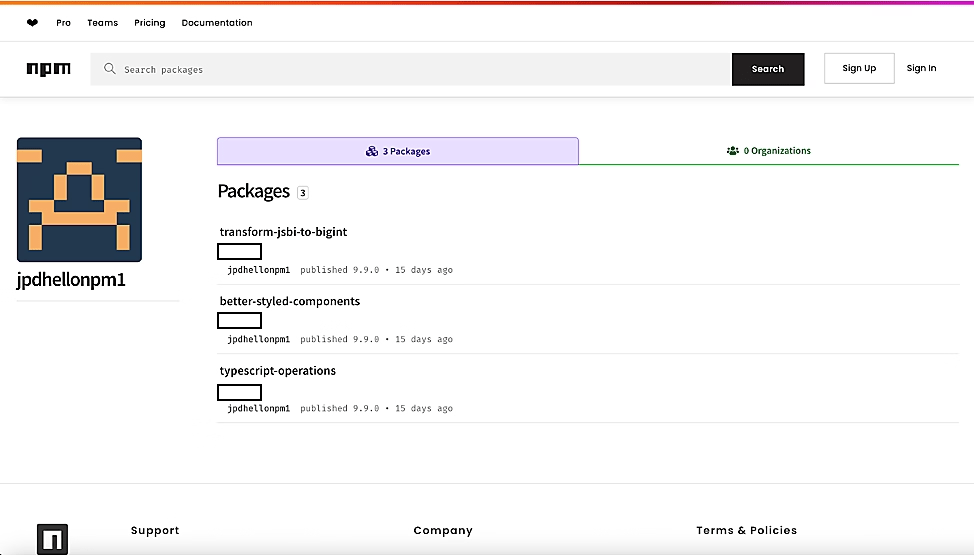The height and width of the screenshot is (556, 974).
Task: Click the Sign In link
Action: click(x=921, y=68)
